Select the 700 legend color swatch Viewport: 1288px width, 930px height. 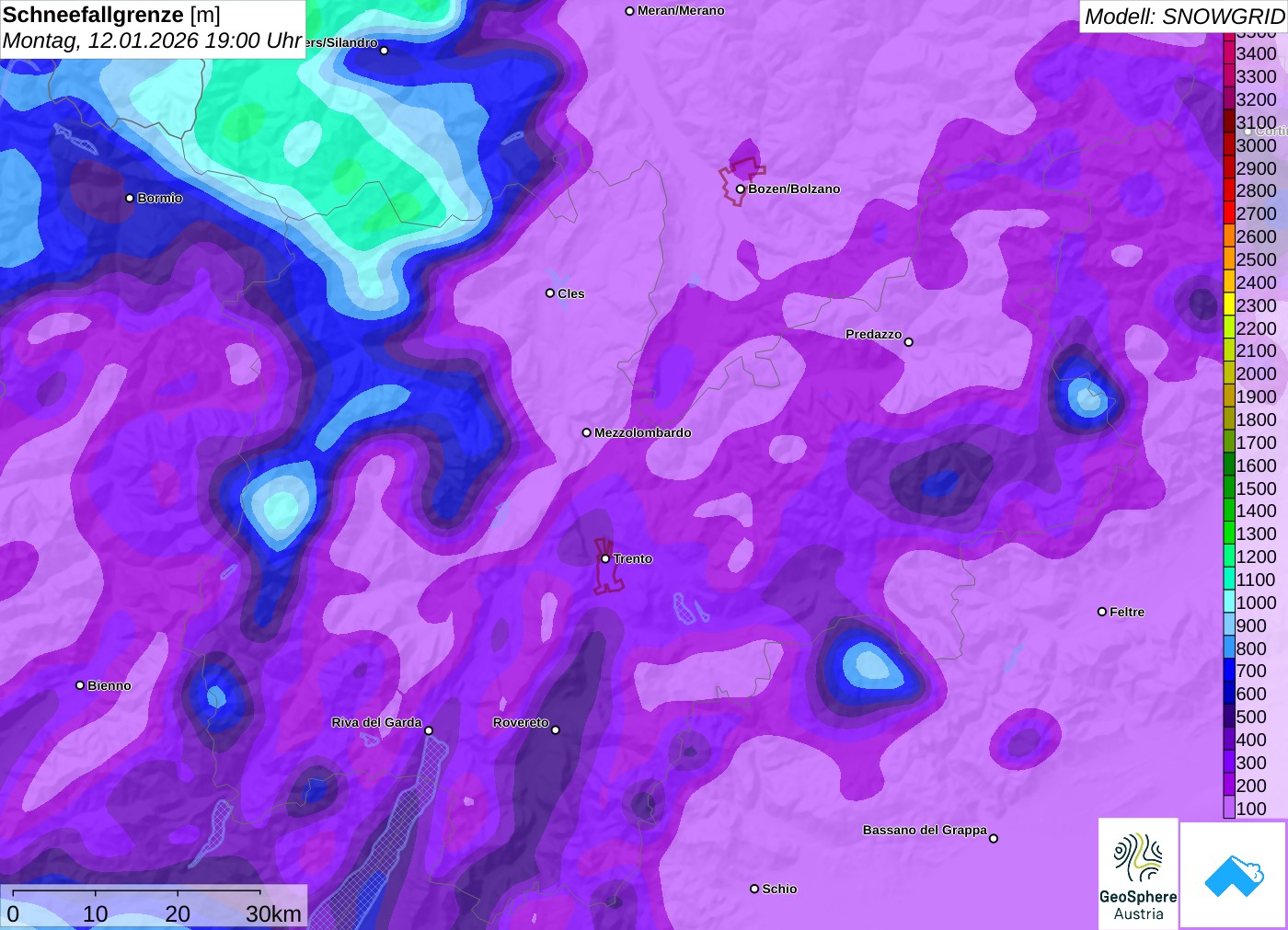coord(1229,671)
